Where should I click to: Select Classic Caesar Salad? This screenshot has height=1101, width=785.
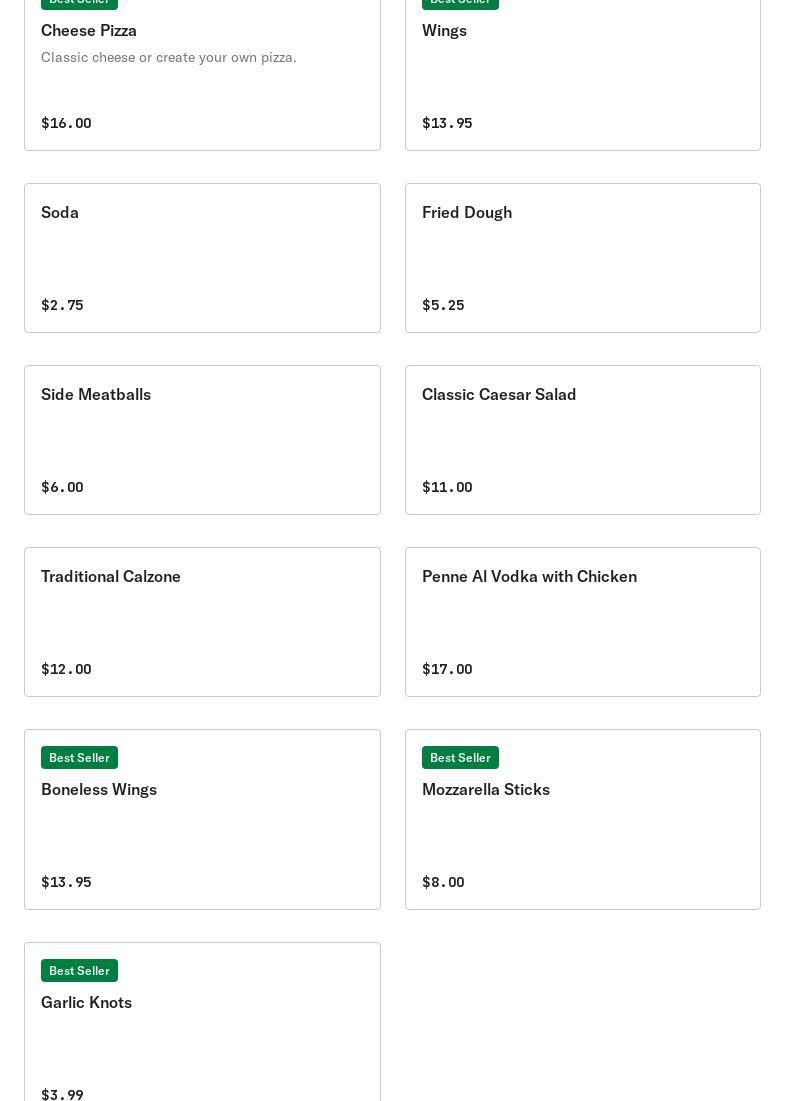click(499, 395)
